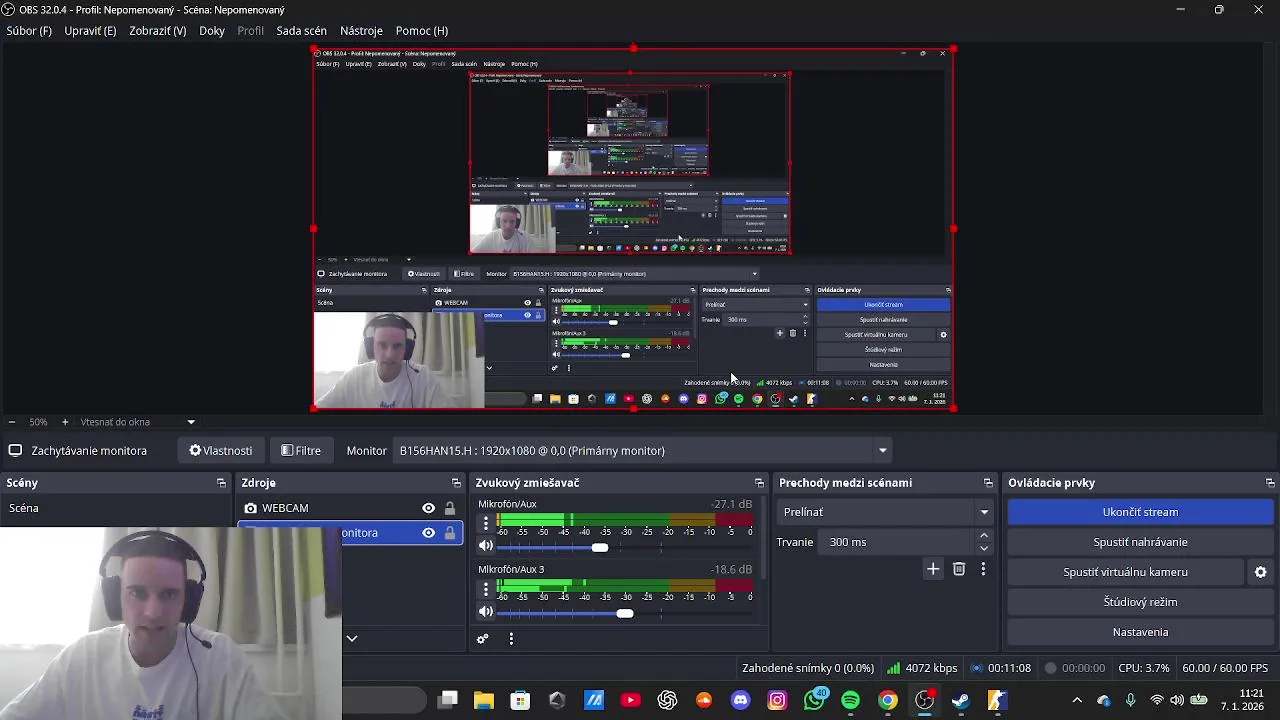The image size is (1280, 720).
Task: Undock the Scény panel
Action: (x=221, y=483)
